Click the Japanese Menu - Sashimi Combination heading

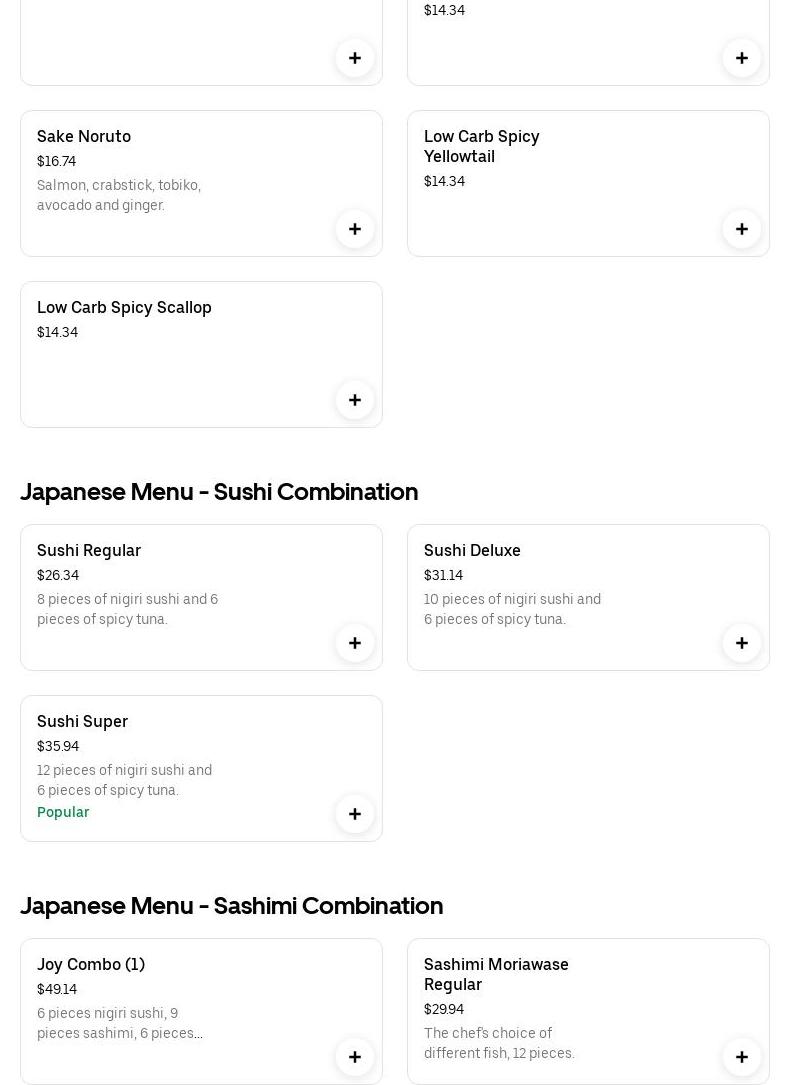[x=231, y=905]
